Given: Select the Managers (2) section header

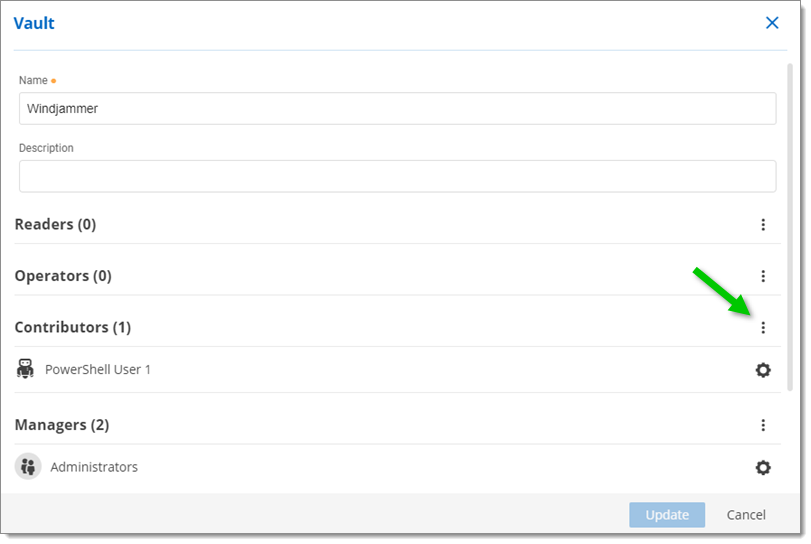Looking at the screenshot, I should click(62, 425).
